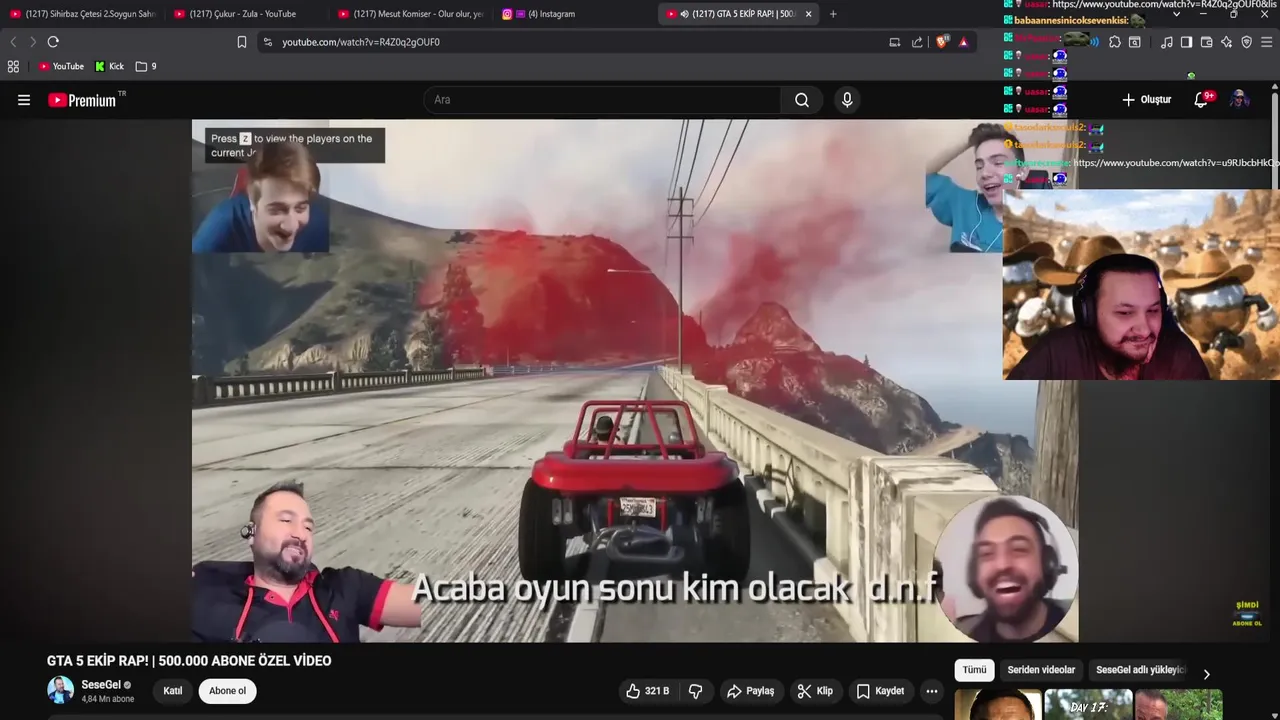Viewport: 1280px width, 720px height.
Task: Click the video title GTA 5 EKİP RAP!
Action: click(x=189, y=661)
